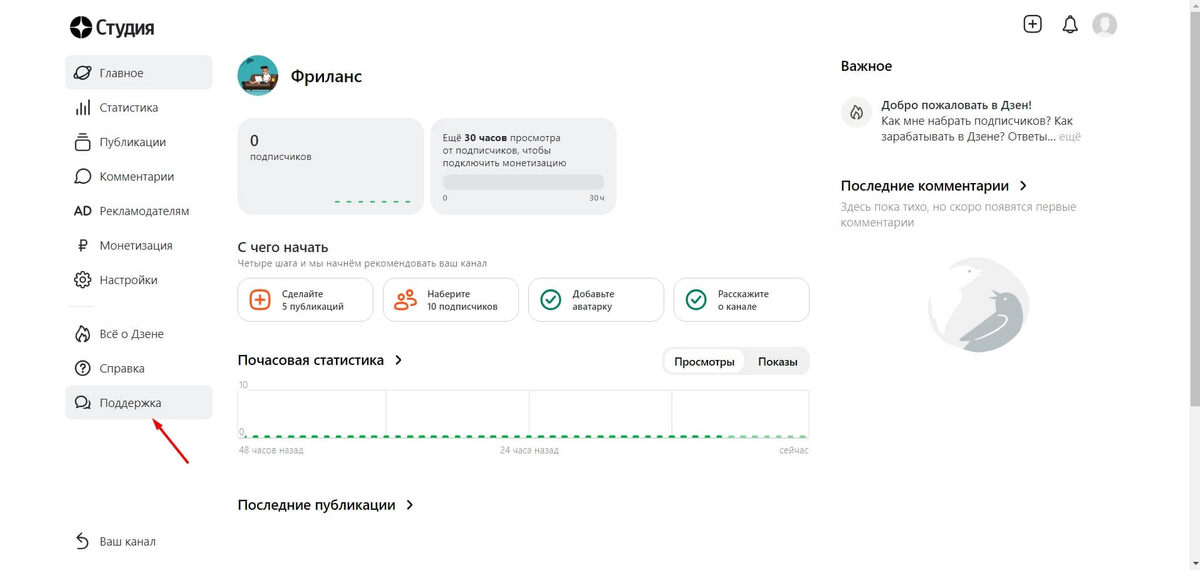Image resolution: width=1200 pixels, height=570 pixels.
Task: Open notifications bell icon
Action: (1070, 25)
